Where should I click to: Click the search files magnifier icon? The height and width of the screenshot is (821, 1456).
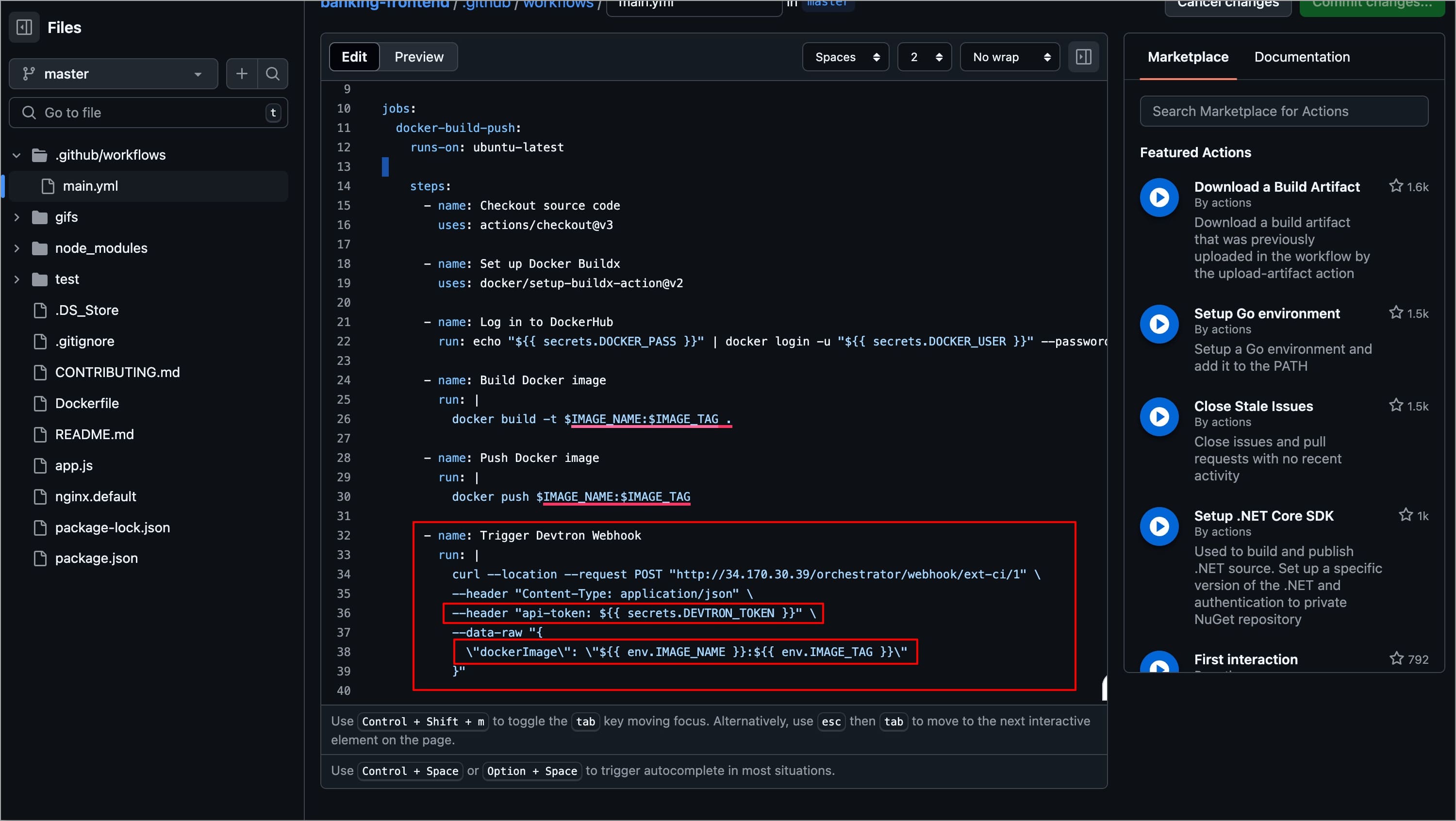272,73
